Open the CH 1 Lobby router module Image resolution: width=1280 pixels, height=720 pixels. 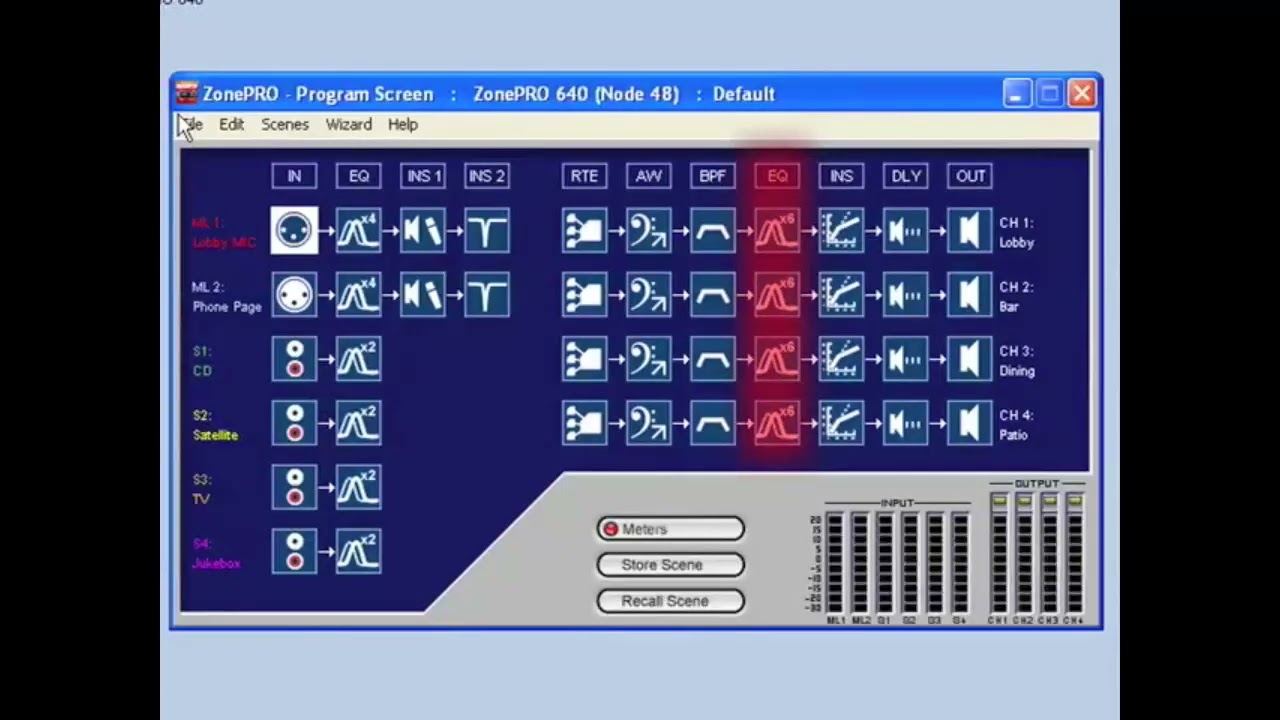(x=584, y=231)
